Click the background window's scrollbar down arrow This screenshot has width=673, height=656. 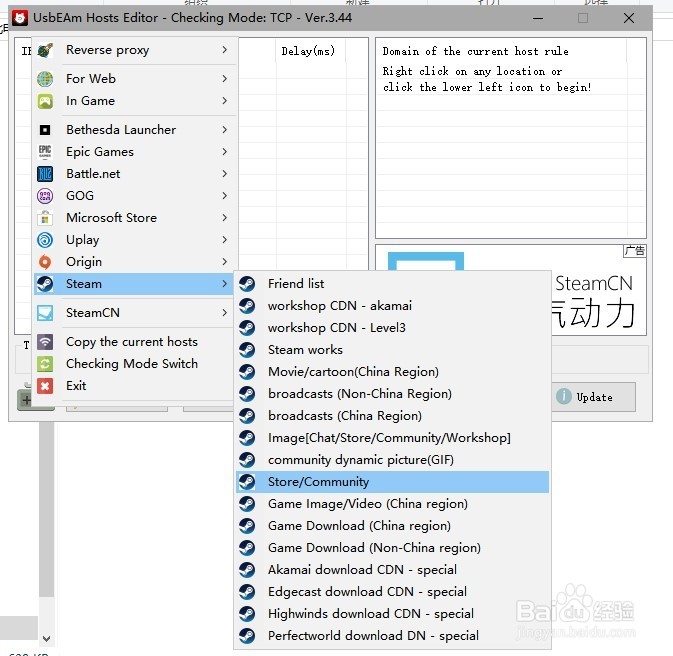click(46, 638)
